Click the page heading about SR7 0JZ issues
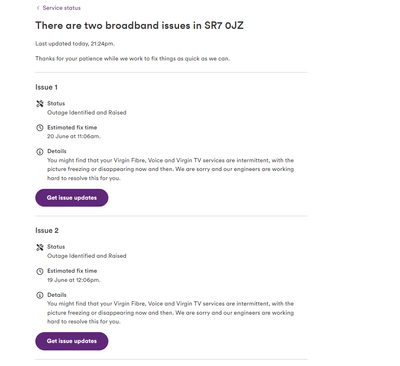Viewport: 400px width, 366px height. click(139, 26)
